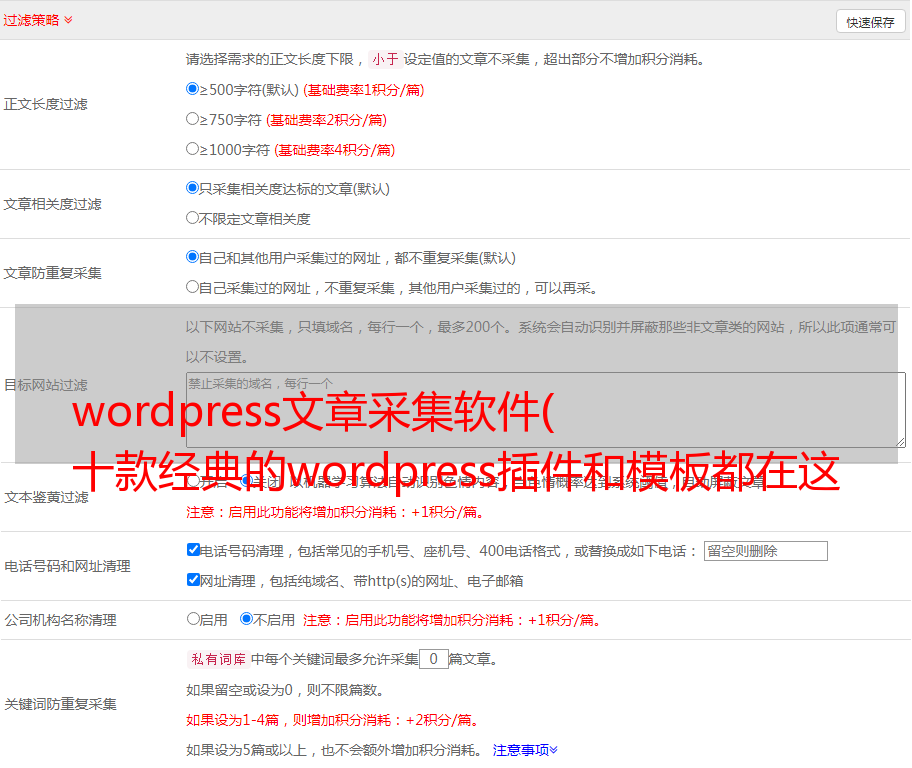
Task: Click the text 如果留空或设为0，则不限篇数。
Action: point(285,690)
